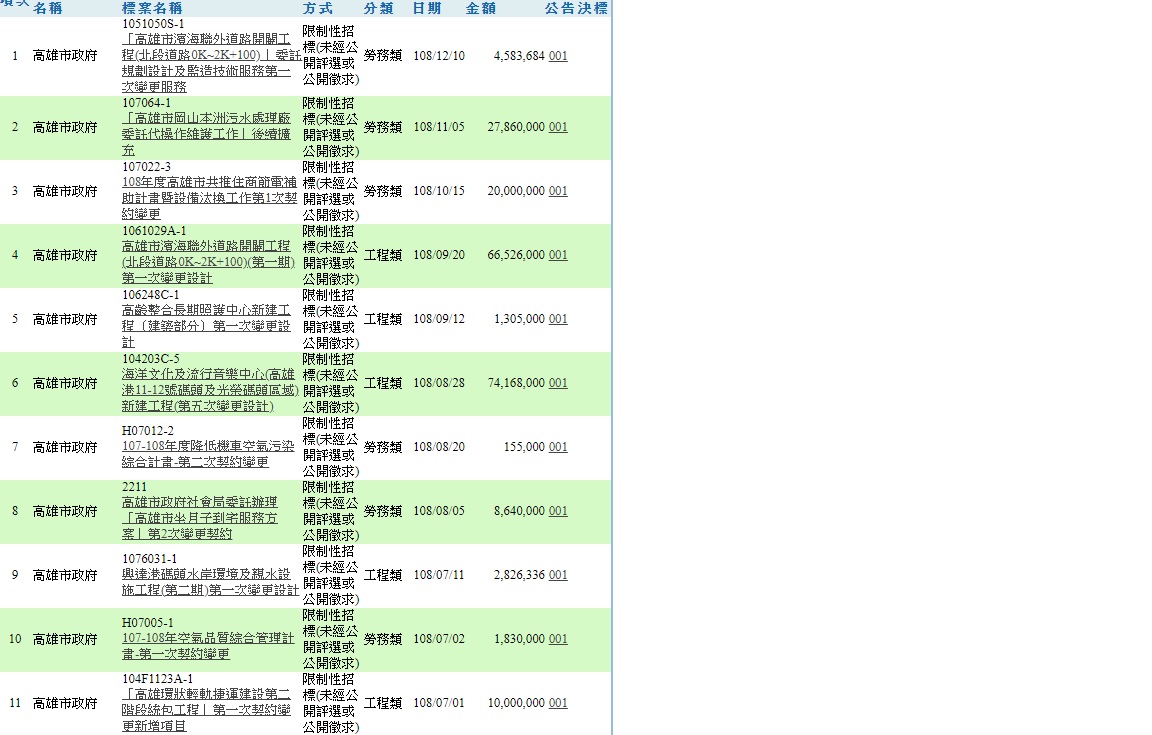Screen dimensions: 1152x735
Task: Click 001 link in the 27,860,000 row
Action: (558, 127)
